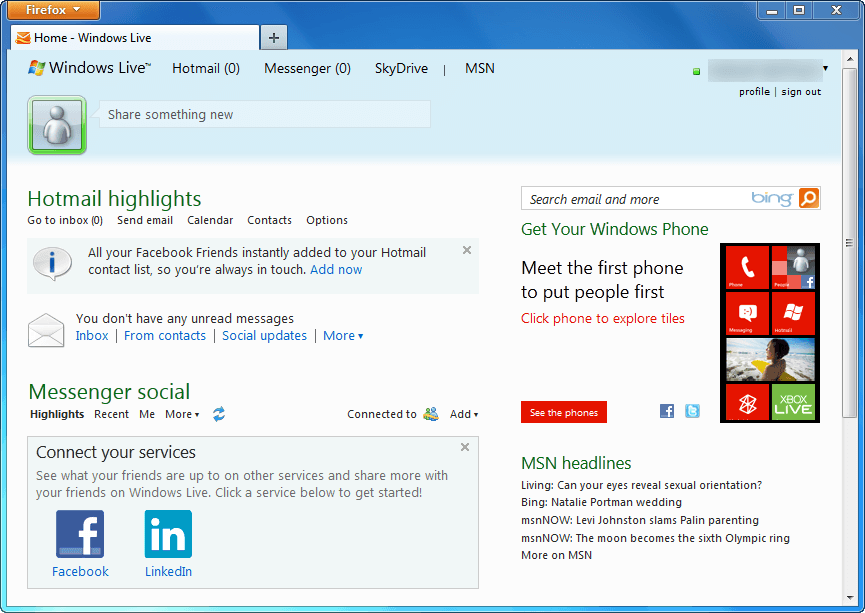Click the refresh icon in Messenger social

point(219,414)
